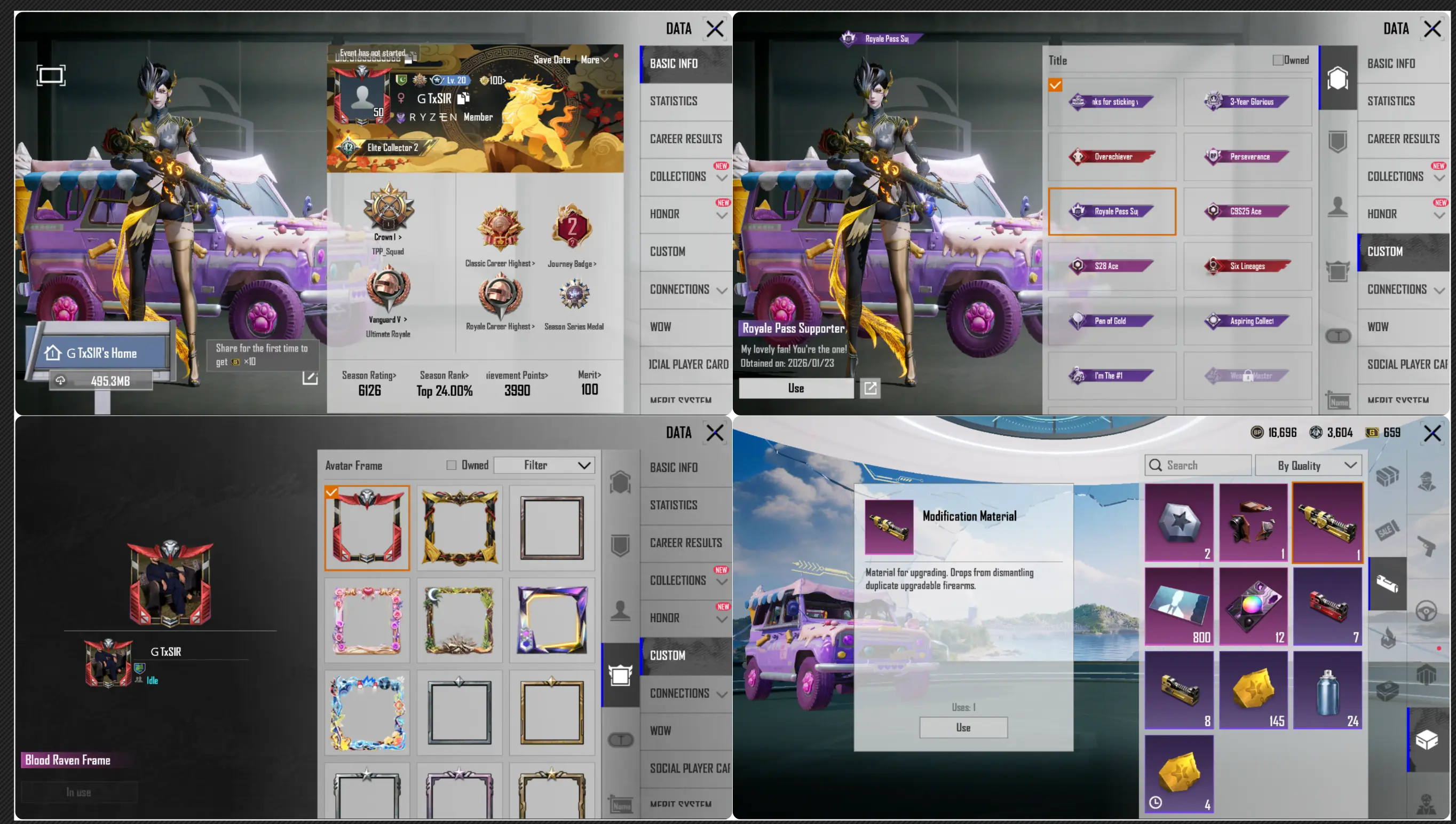The image size is (1456, 824).
Task: Open the hexagon title icon in the Custom sidebar
Action: coord(1338,78)
